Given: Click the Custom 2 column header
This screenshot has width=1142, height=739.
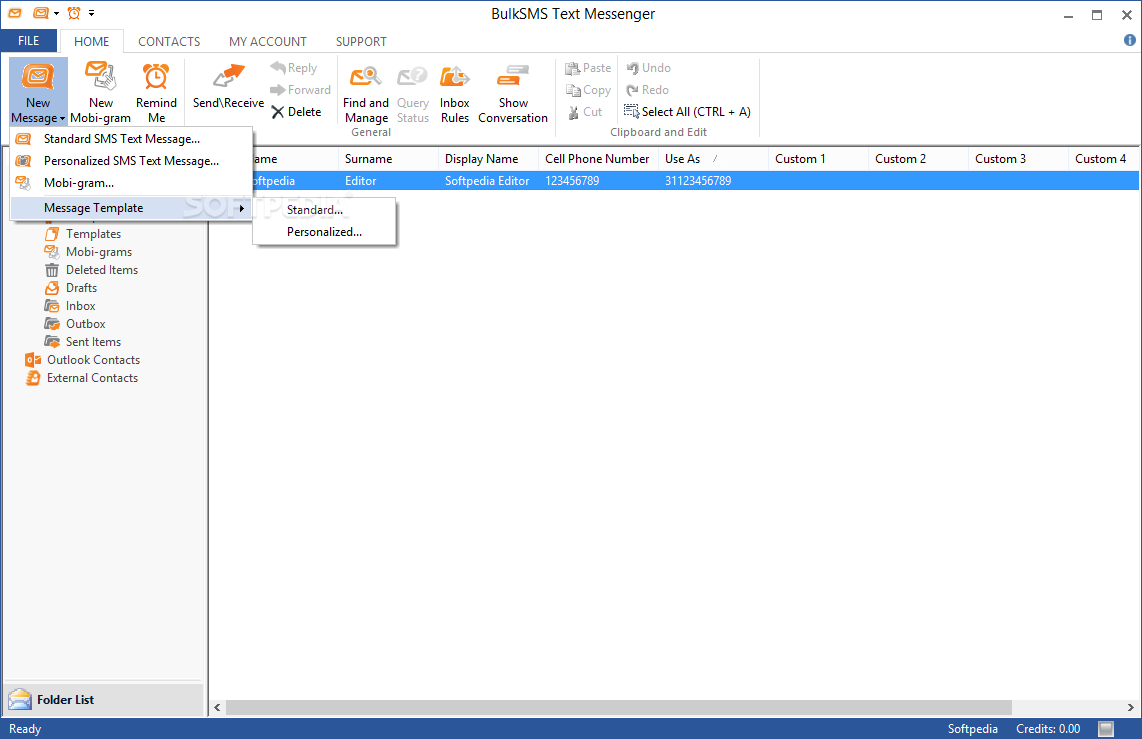Looking at the screenshot, I should click(x=918, y=159).
